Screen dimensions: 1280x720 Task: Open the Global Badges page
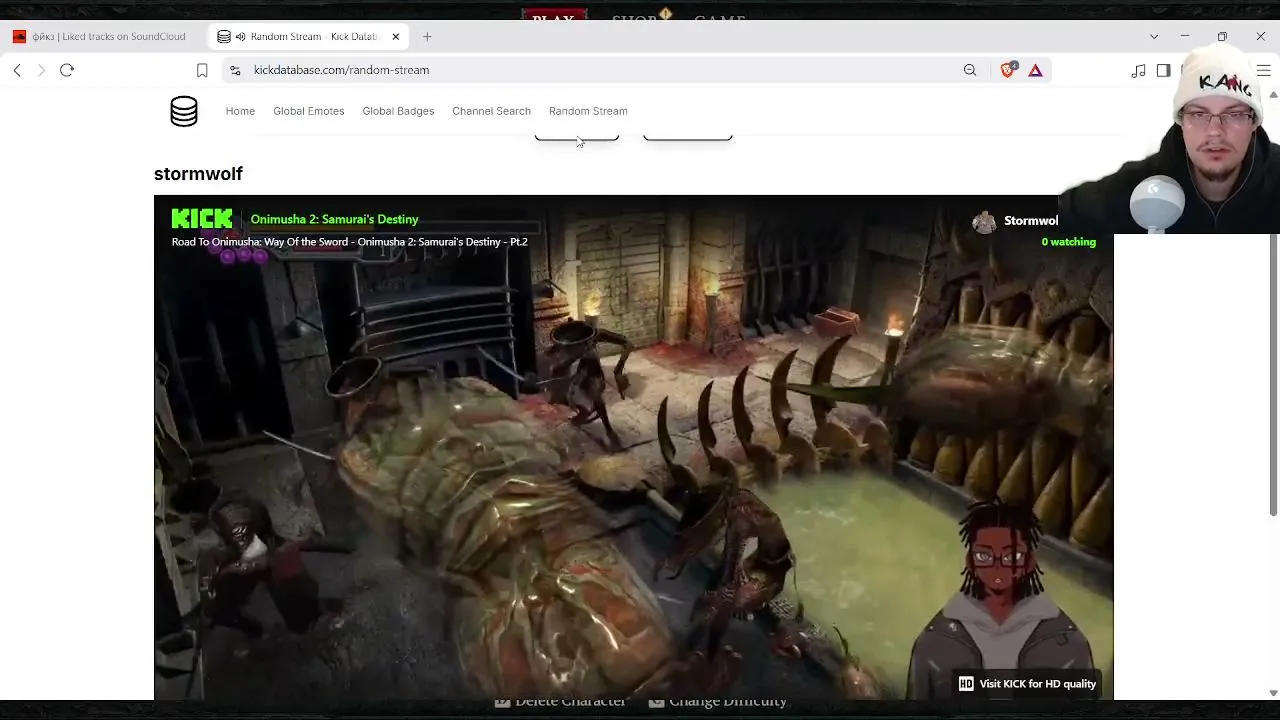[x=398, y=111]
